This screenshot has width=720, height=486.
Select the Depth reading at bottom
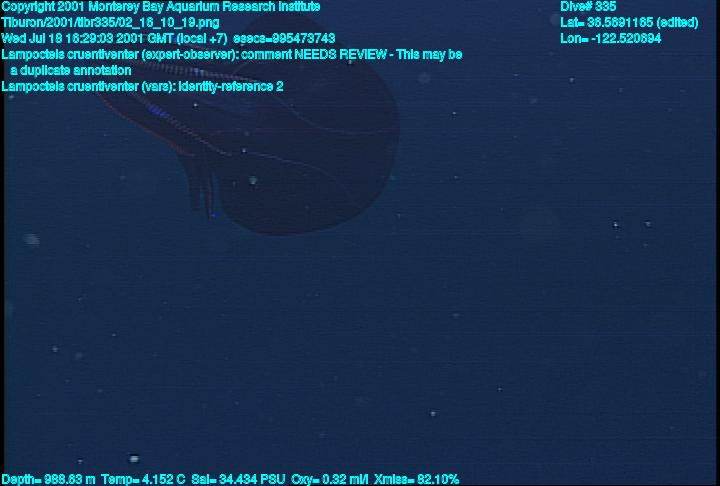pos(49,480)
